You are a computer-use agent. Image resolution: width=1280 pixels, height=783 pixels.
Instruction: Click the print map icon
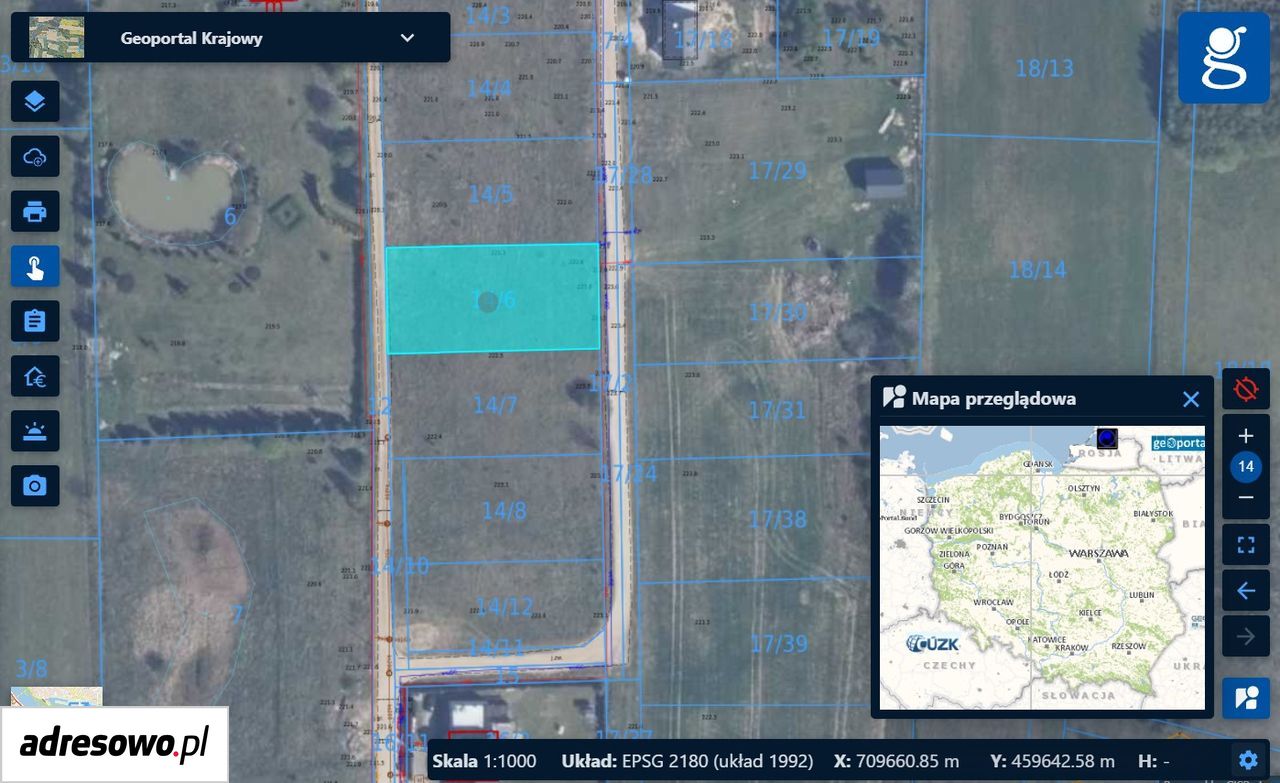pos(35,211)
